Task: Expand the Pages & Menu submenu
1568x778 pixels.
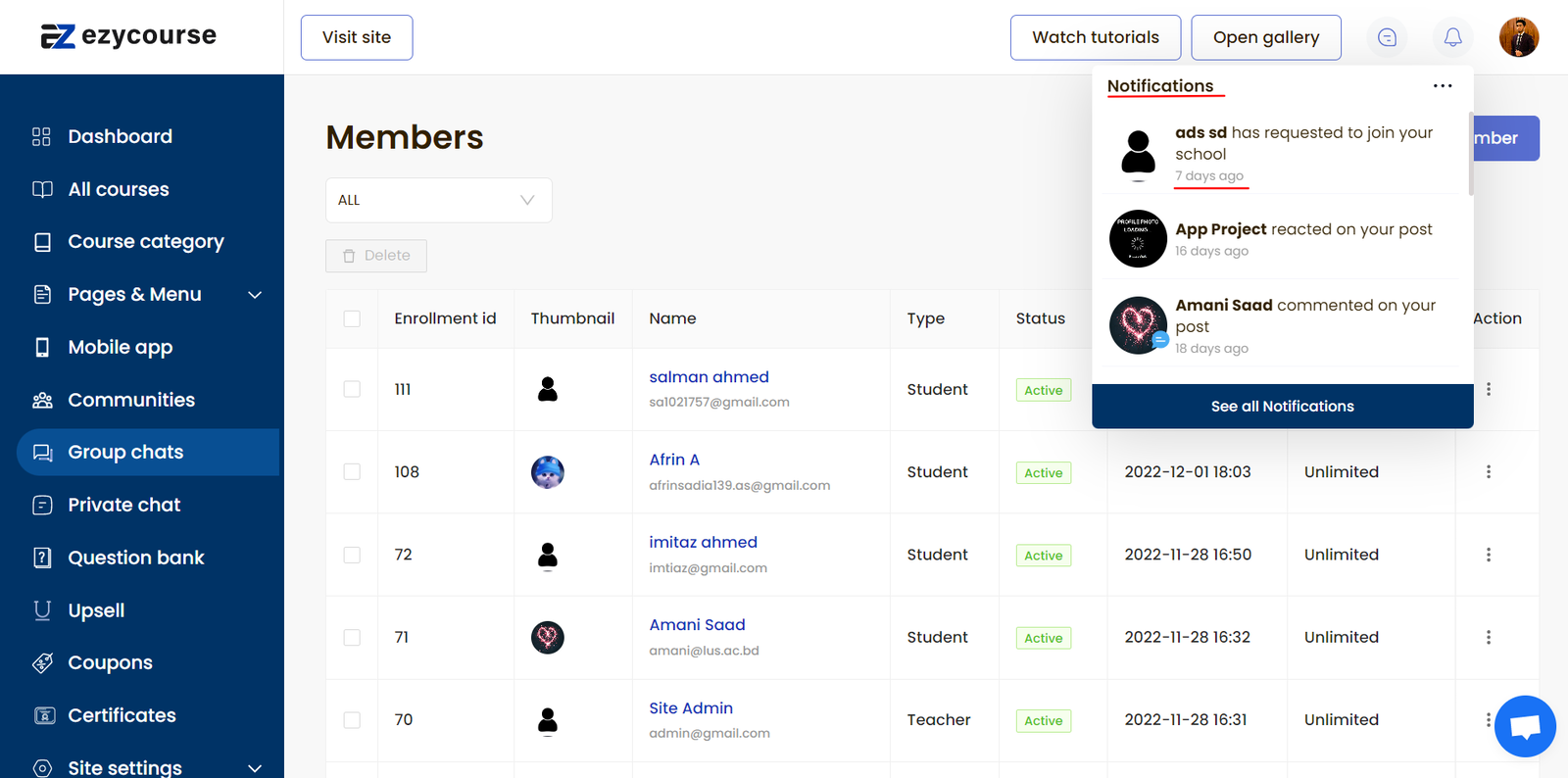Action: 255,295
